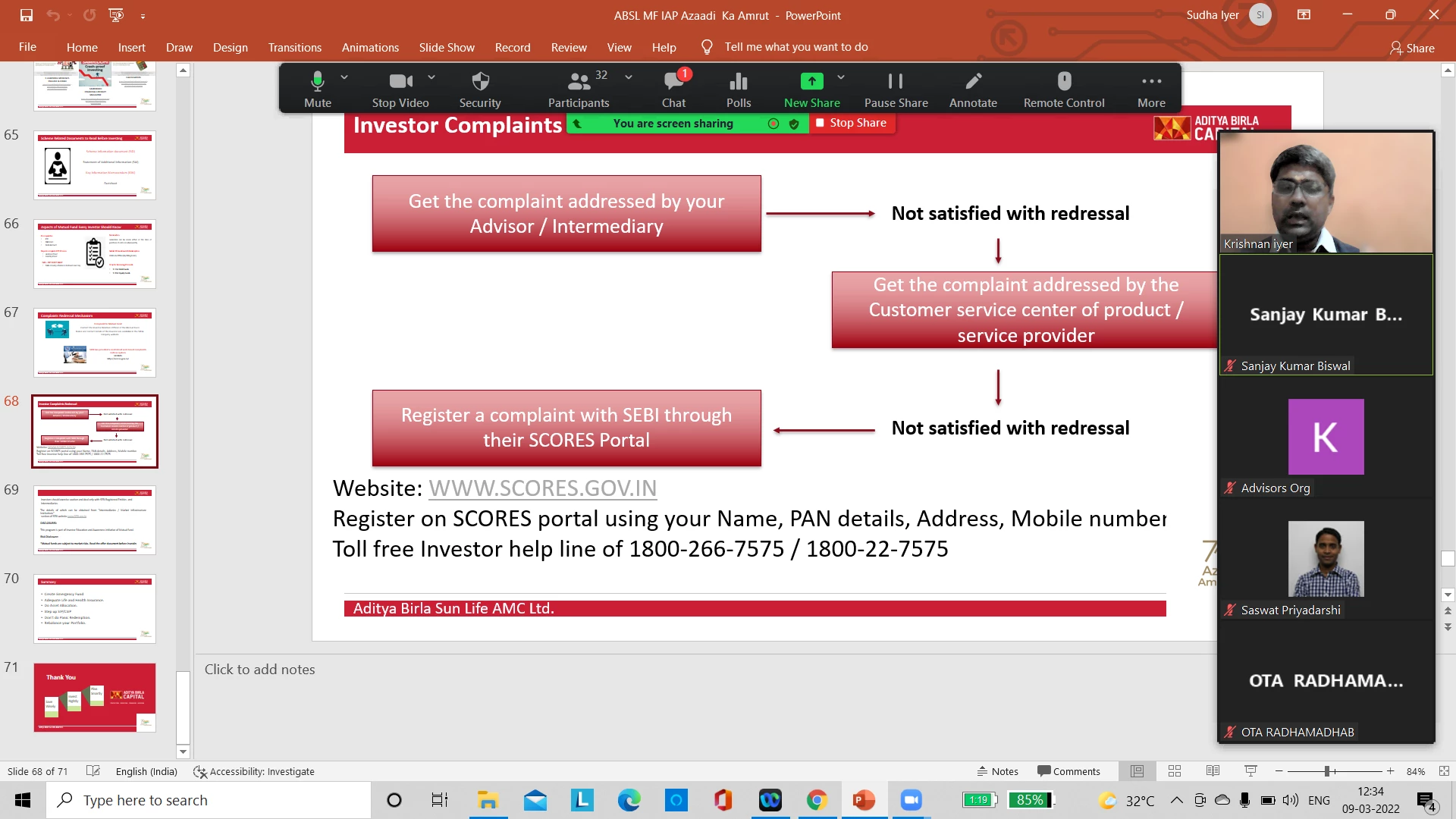Type here to search taskbar box

click(x=209, y=800)
